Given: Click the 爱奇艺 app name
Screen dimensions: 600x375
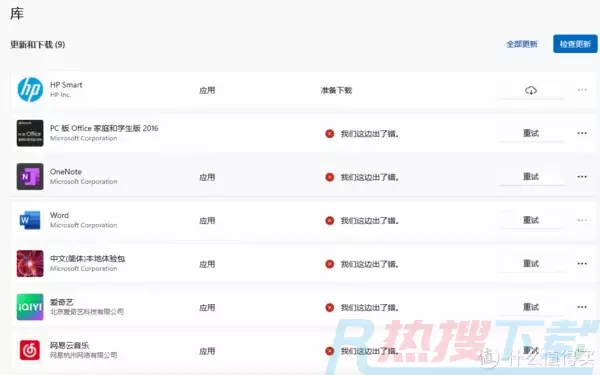Looking at the screenshot, I should [x=61, y=302].
